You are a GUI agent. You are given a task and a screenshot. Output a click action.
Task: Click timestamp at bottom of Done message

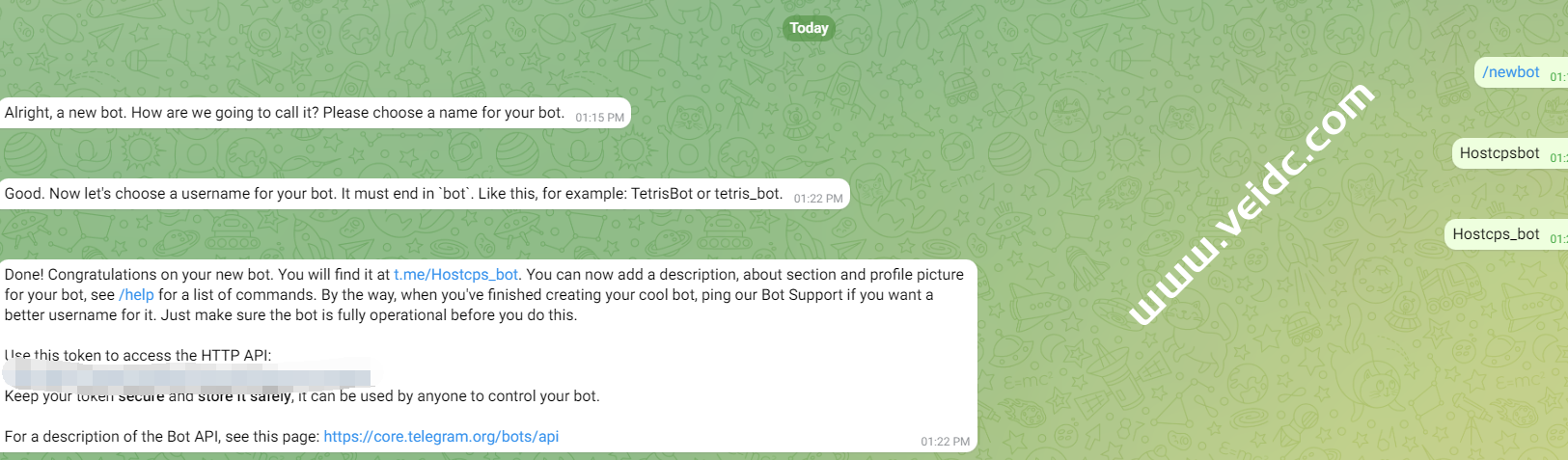pyautogui.click(x=945, y=442)
